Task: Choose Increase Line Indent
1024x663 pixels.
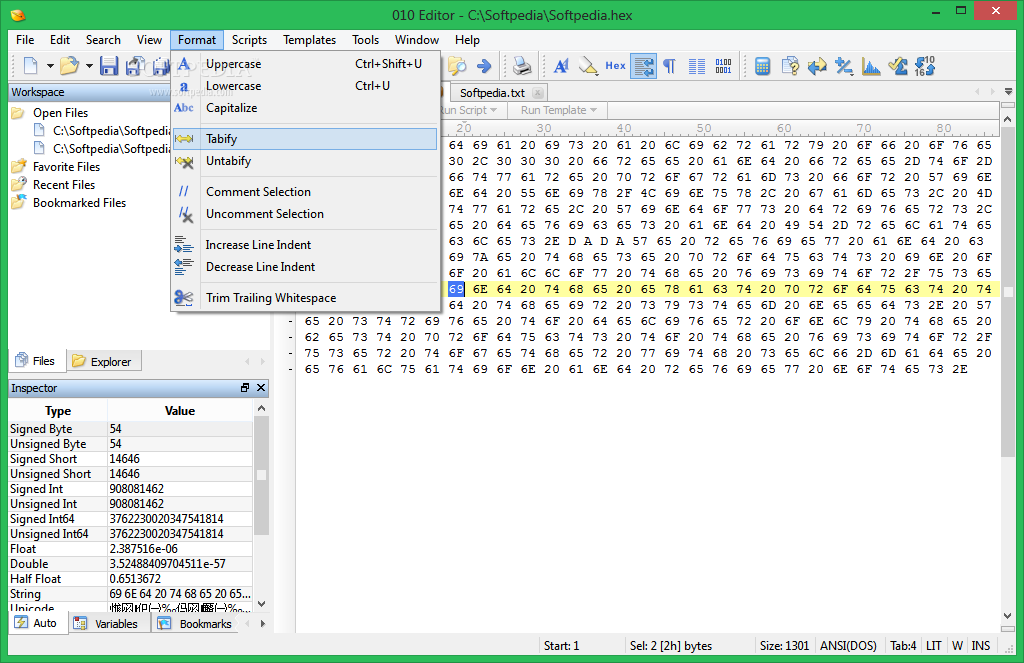Action: pos(306,245)
